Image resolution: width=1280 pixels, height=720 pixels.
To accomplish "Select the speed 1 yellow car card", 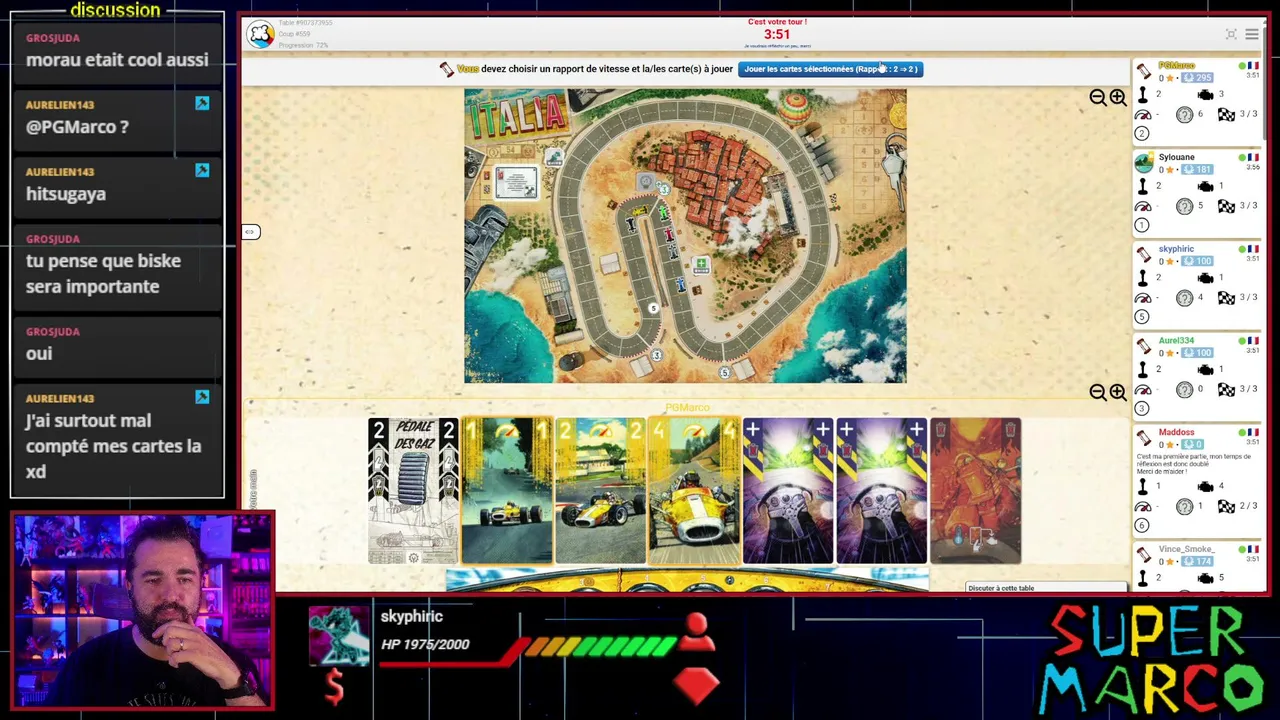I will pyautogui.click(x=507, y=491).
